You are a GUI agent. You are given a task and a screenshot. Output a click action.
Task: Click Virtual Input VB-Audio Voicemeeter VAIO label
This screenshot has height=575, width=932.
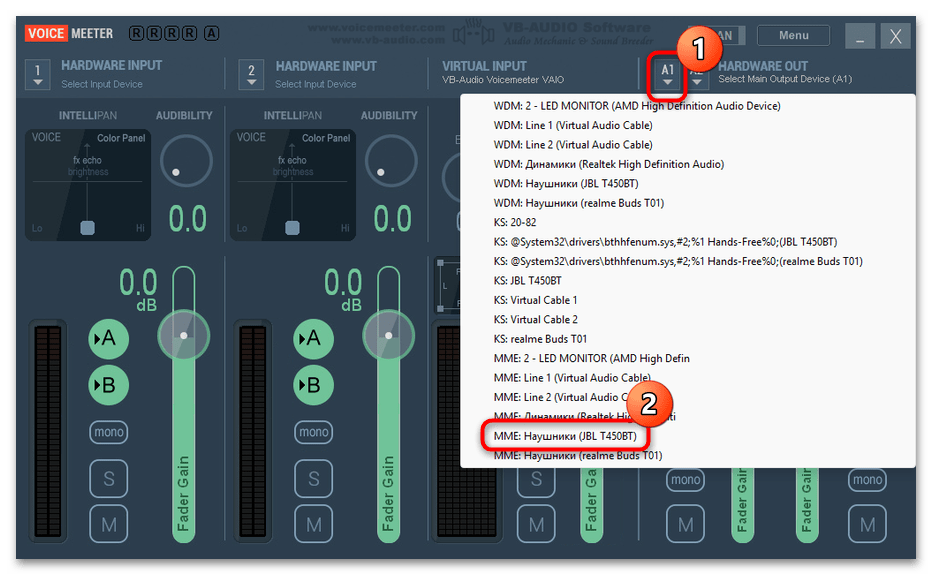(503, 80)
